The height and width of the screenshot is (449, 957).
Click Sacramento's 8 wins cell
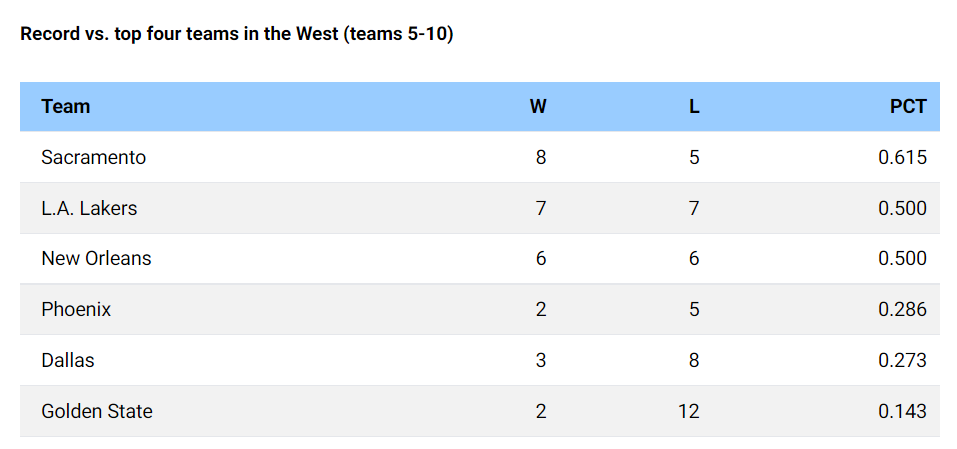541,157
